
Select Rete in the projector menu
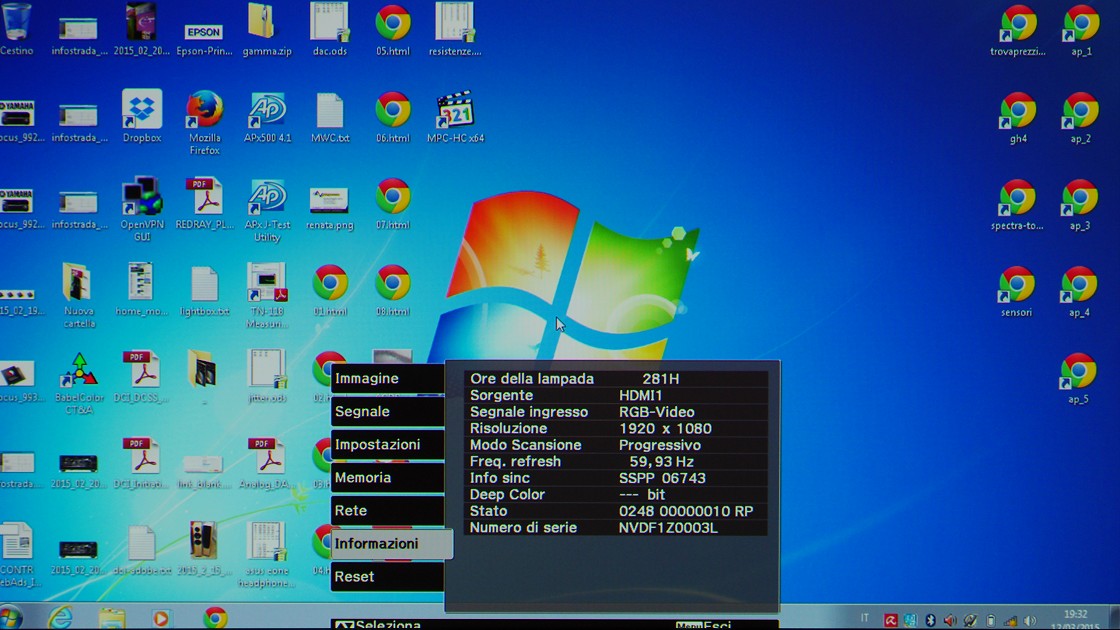point(387,510)
